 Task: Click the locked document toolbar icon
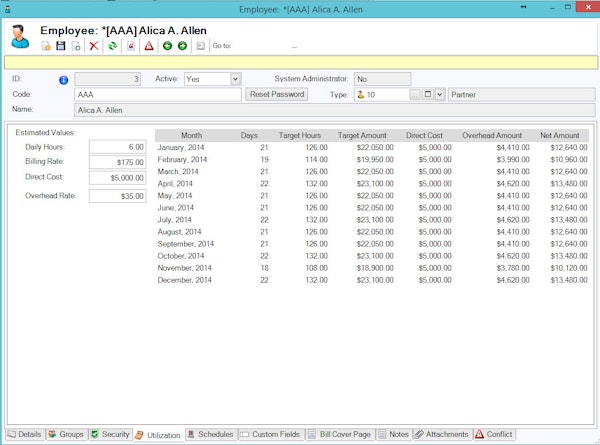click(x=131, y=46)
